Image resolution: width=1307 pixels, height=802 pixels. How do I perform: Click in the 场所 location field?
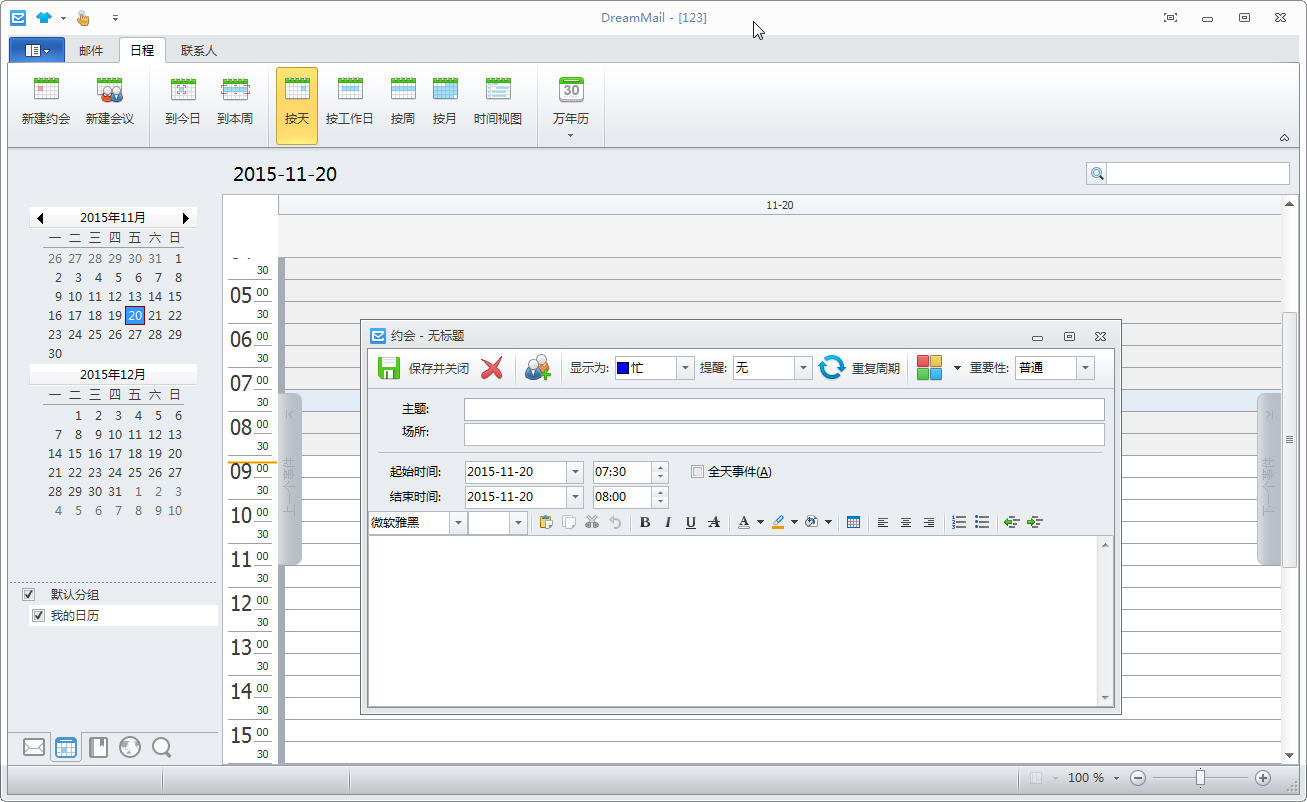tap(784, 434)
